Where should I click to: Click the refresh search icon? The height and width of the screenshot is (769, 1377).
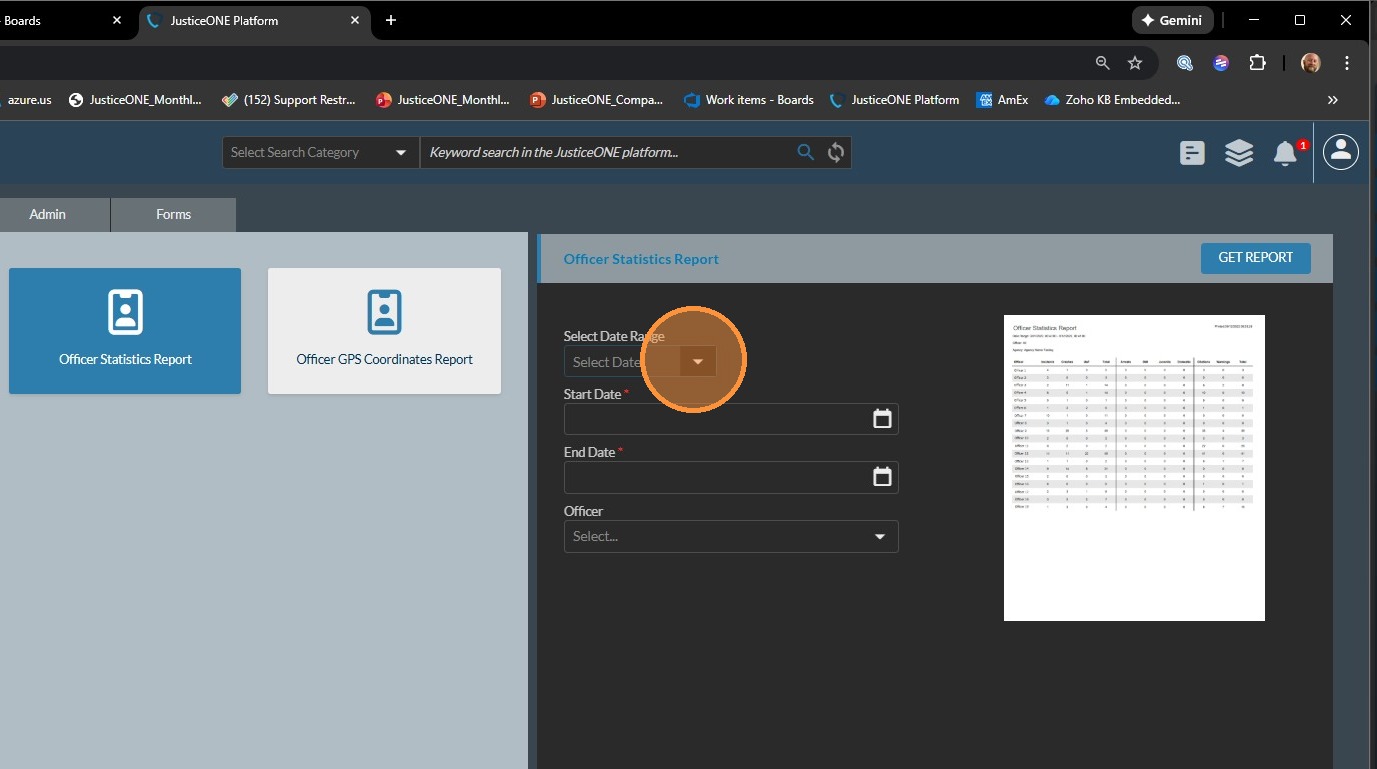(836, 152)
